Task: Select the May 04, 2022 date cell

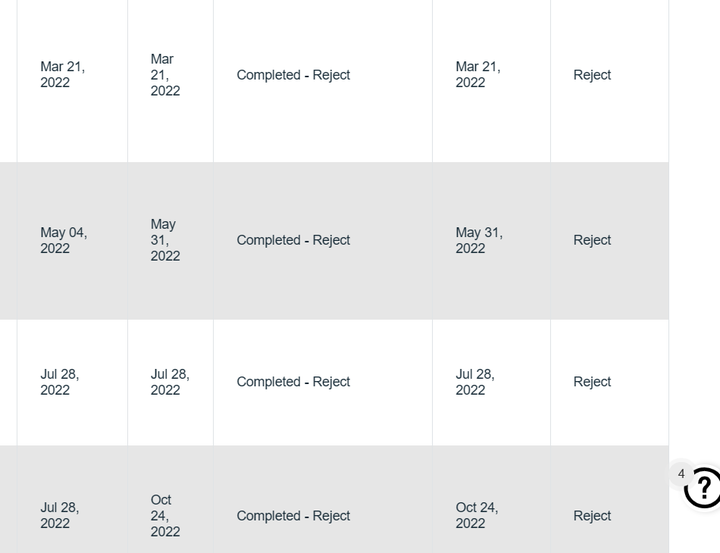Action: (x=63, y=240)
